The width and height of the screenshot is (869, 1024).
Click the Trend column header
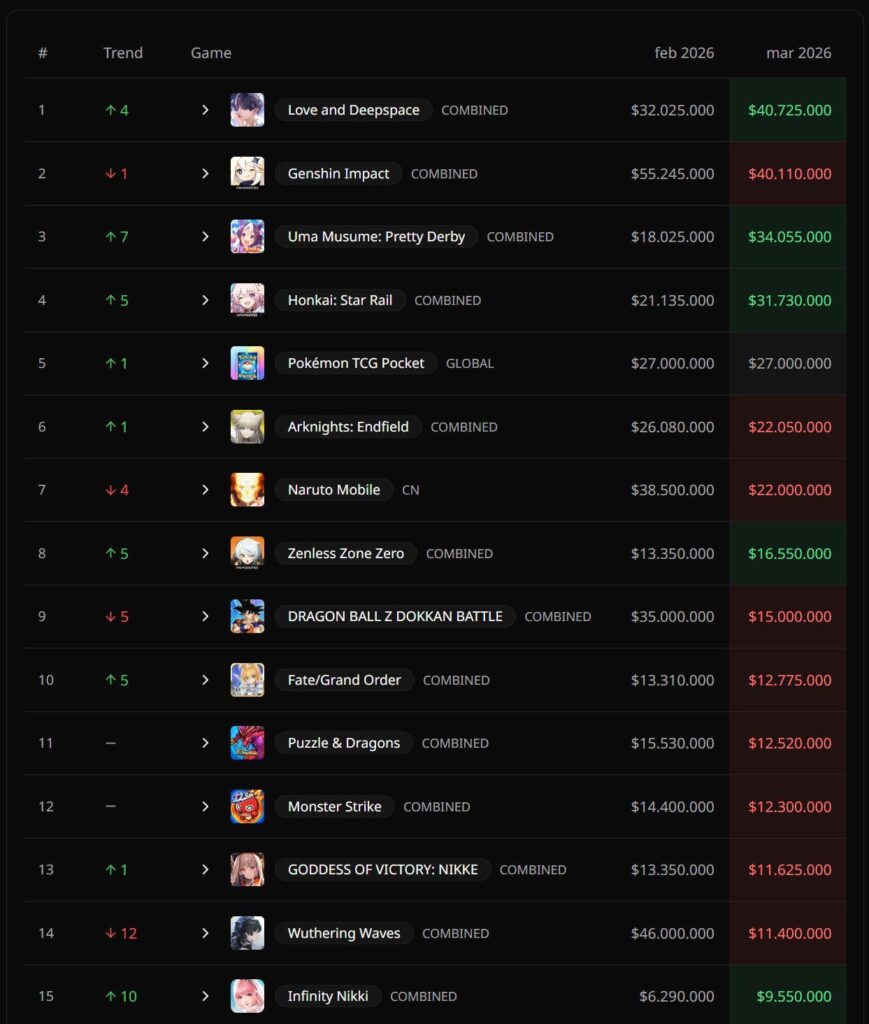pyautogui.click(x=123, y=52)
